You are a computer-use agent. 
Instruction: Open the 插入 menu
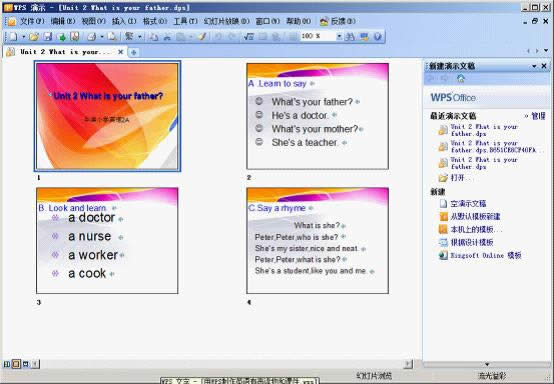(124, 21)
